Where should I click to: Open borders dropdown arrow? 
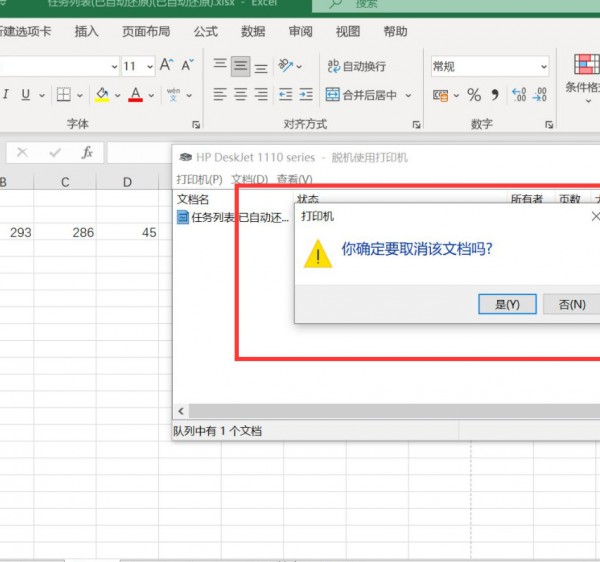click(x=80, y=95)
